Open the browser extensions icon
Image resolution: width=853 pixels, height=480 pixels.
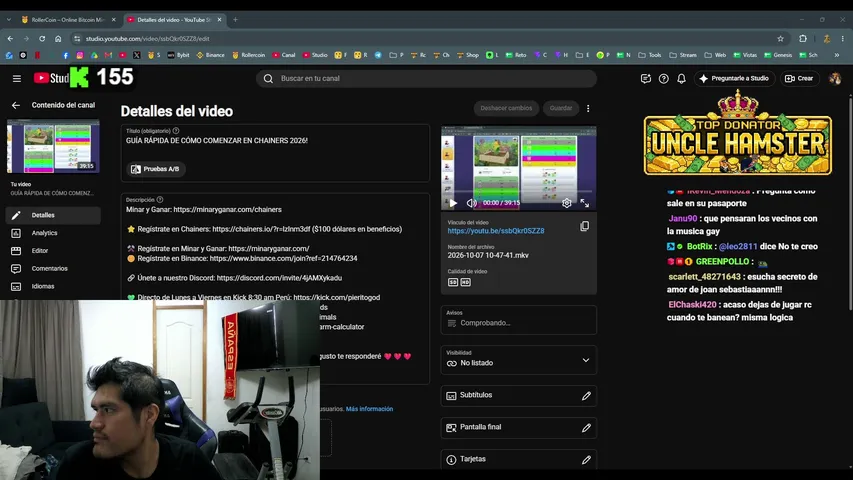[803, 39]
